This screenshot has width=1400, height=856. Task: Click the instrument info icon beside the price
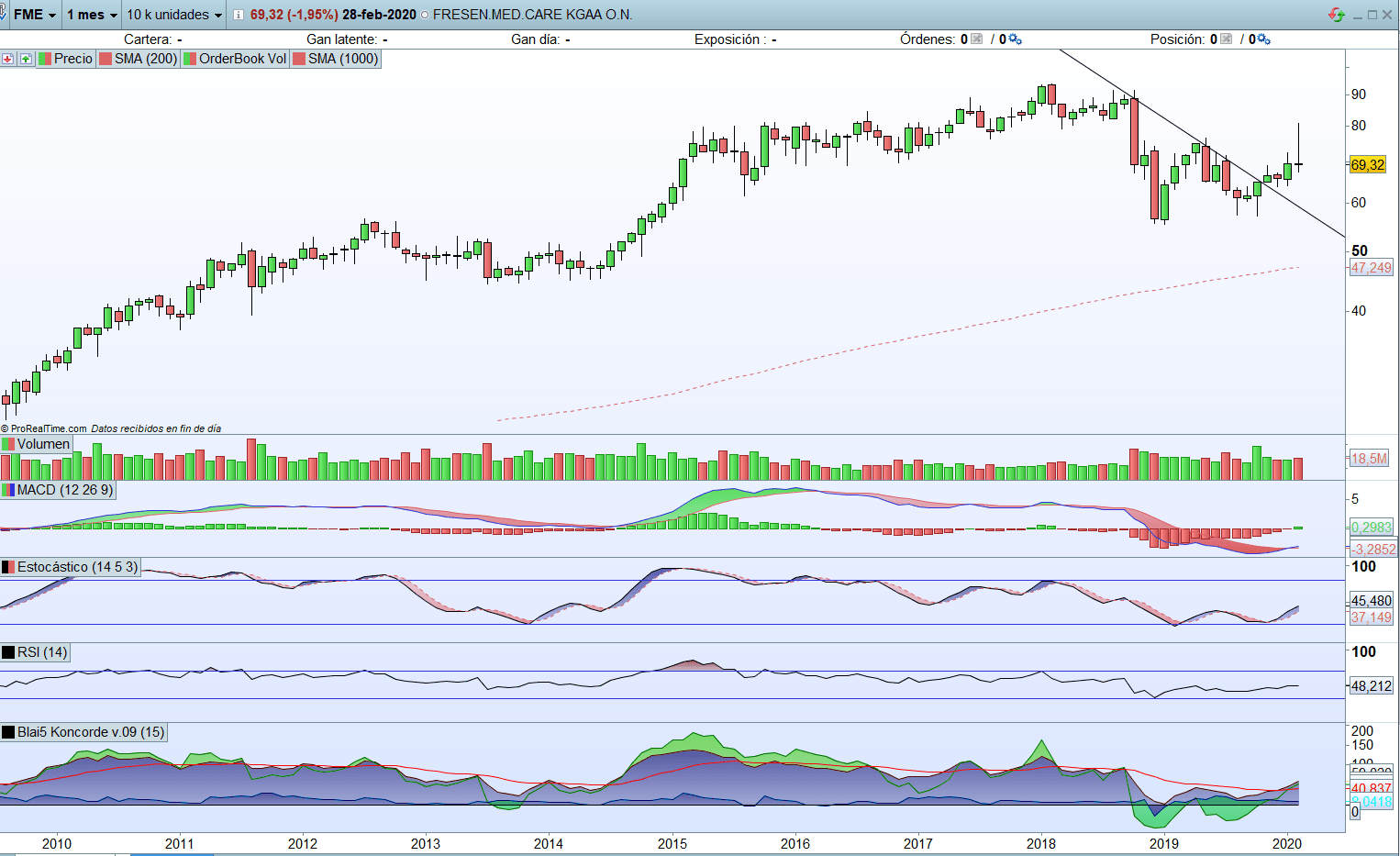(239, 15)
